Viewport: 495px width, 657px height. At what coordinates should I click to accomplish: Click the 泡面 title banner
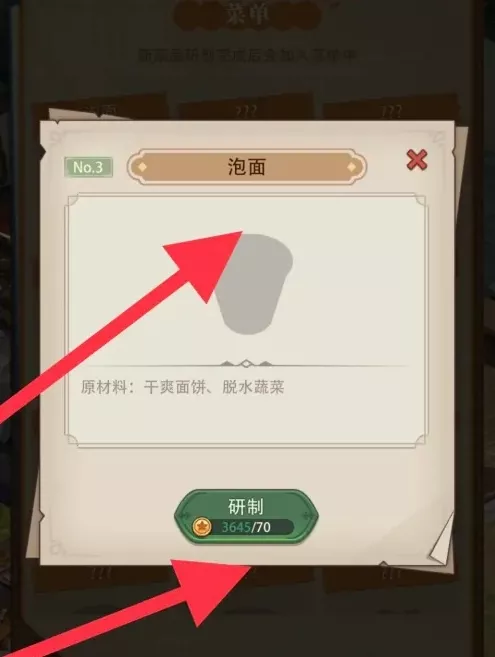[x=247, y=167]
